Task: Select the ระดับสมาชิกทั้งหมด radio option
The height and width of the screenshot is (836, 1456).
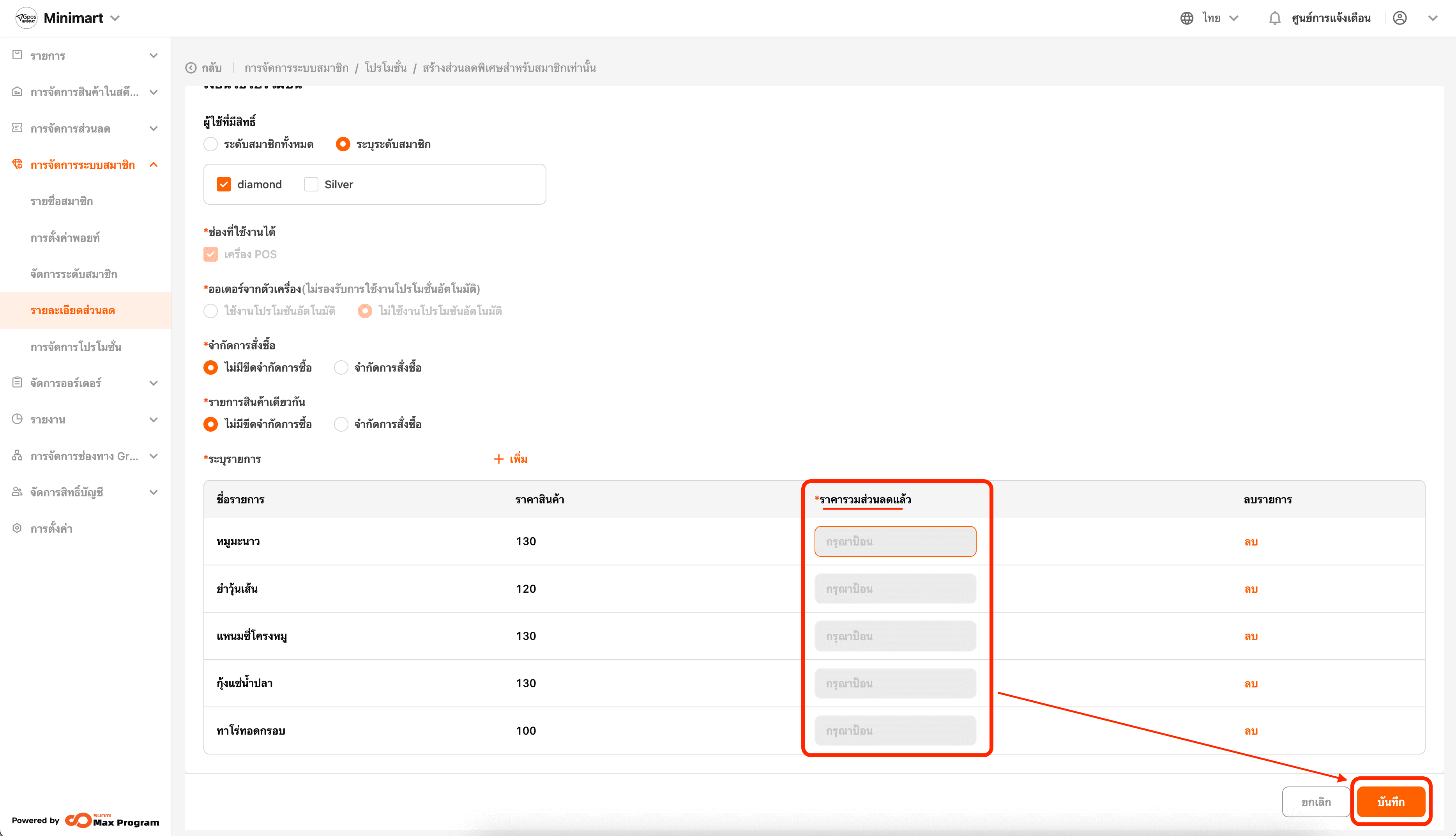Action: coord(210,144)
